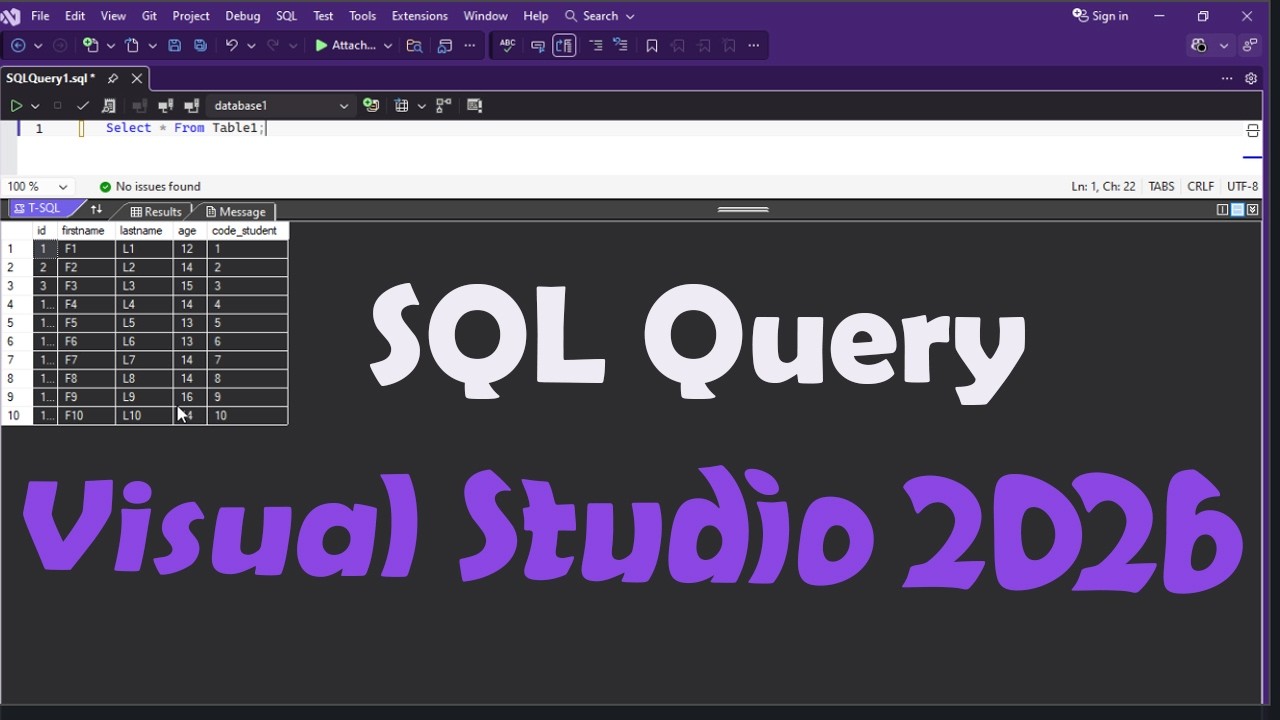Open the Undo history dropdown arrow
1280x720 pixels.
[251, 46]
